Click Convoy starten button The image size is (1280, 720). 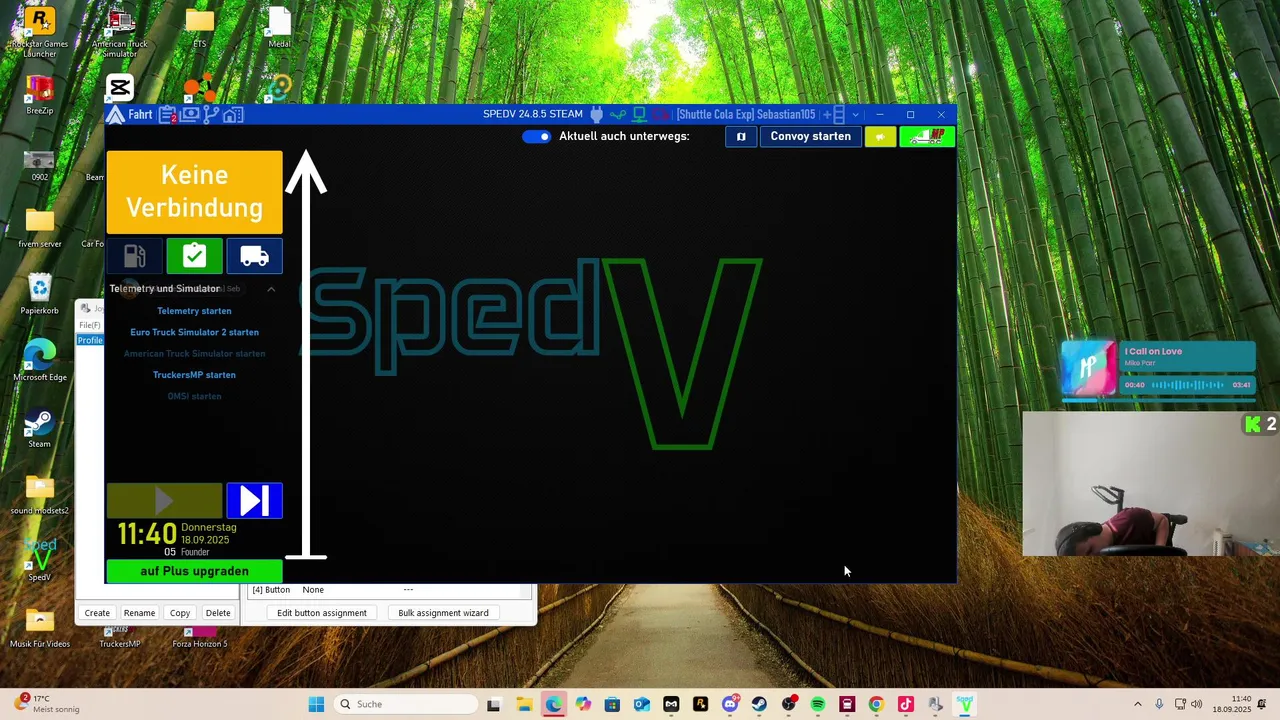click(x=811, y=136)
